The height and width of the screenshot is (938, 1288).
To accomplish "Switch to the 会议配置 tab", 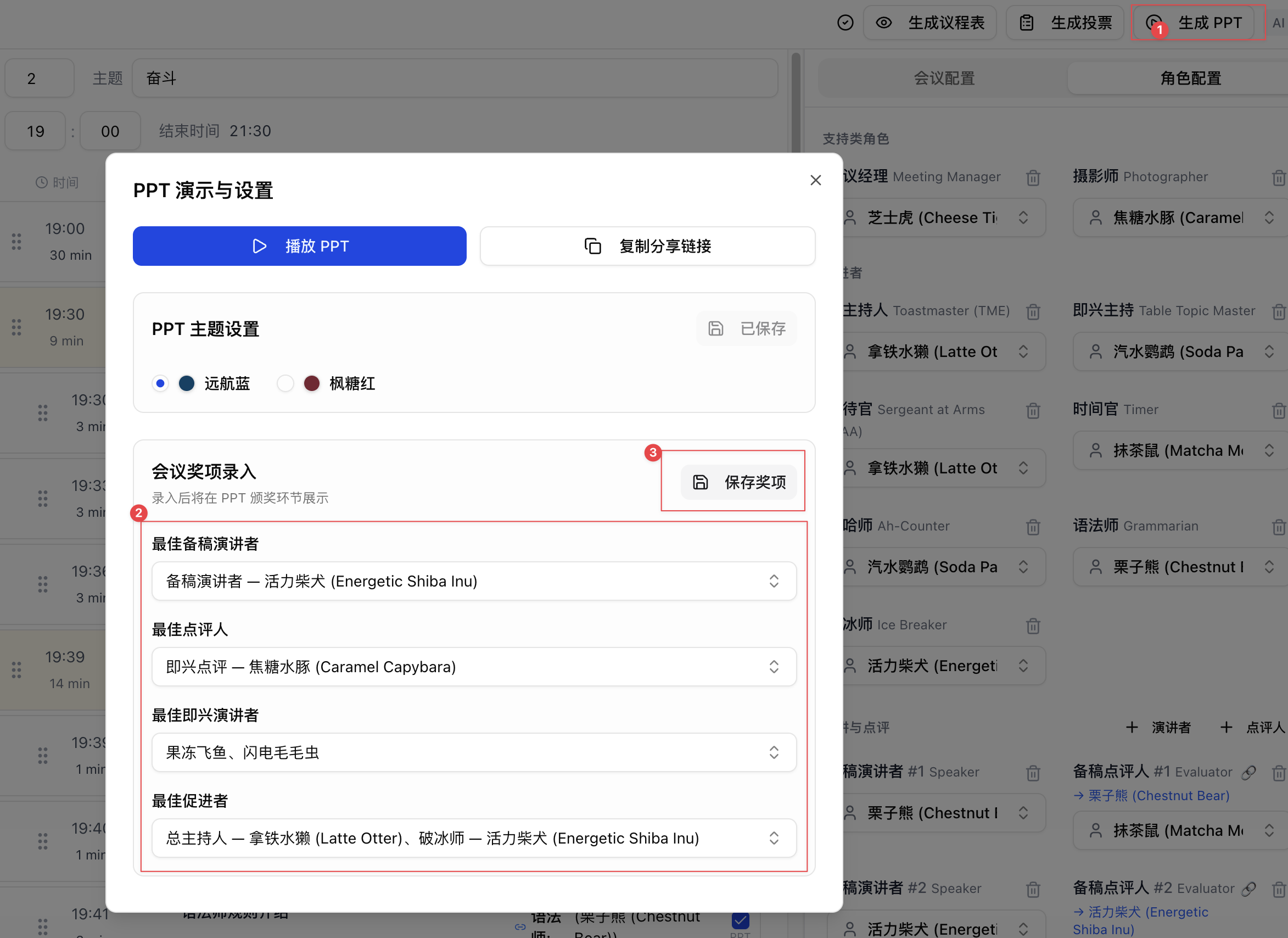I will 944,78.
